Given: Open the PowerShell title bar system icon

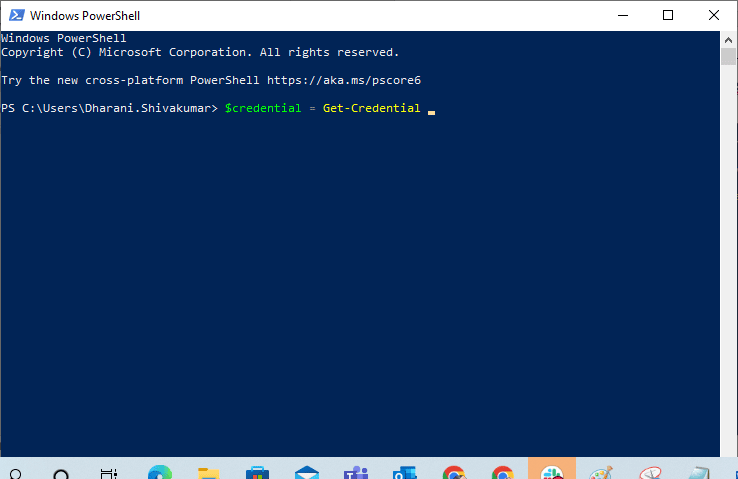Looking at the screenshot, I should coord(16,16).
